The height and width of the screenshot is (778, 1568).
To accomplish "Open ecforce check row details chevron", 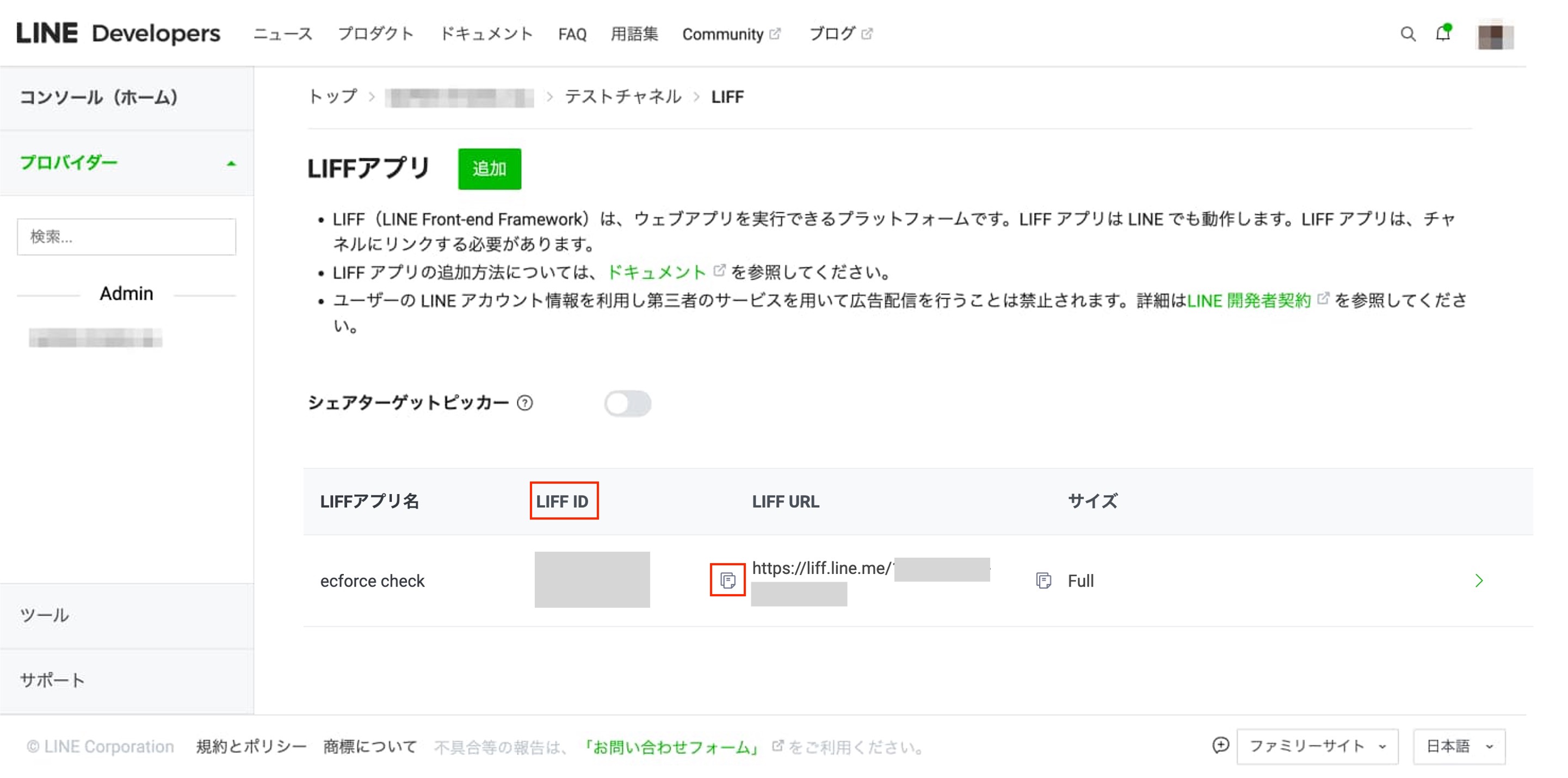I will click(1479, 581).
